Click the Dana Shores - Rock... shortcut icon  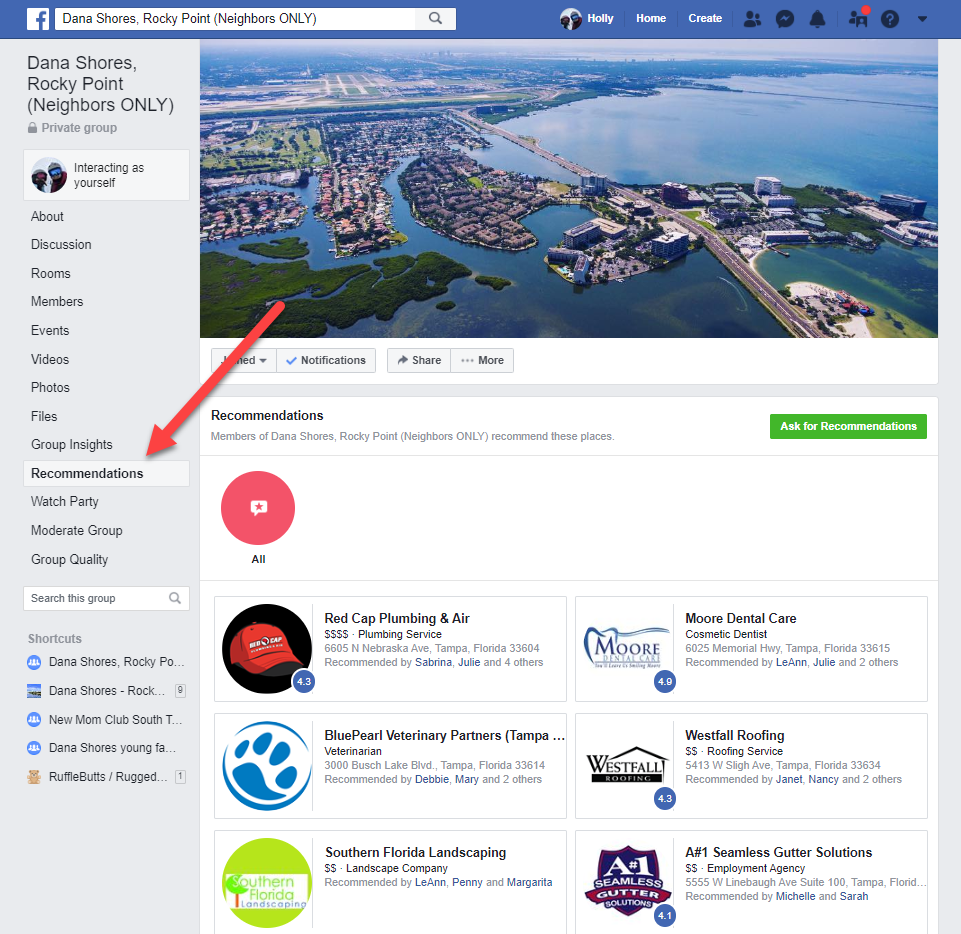click(34, 691)
